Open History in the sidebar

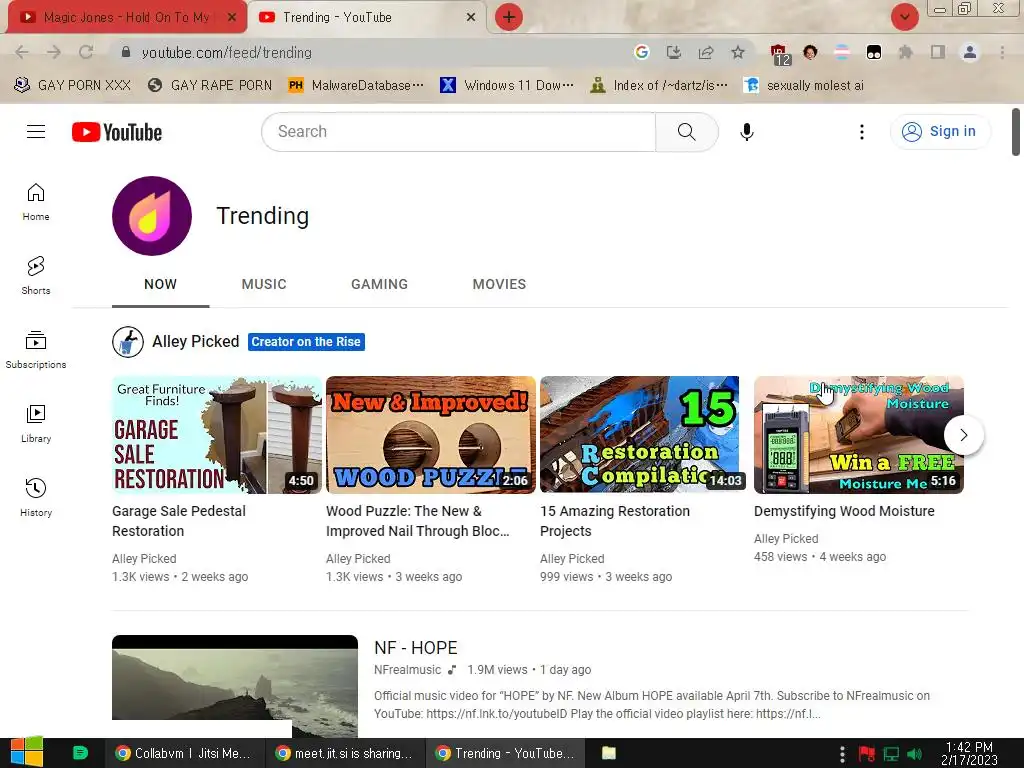(x=36, y=498)
